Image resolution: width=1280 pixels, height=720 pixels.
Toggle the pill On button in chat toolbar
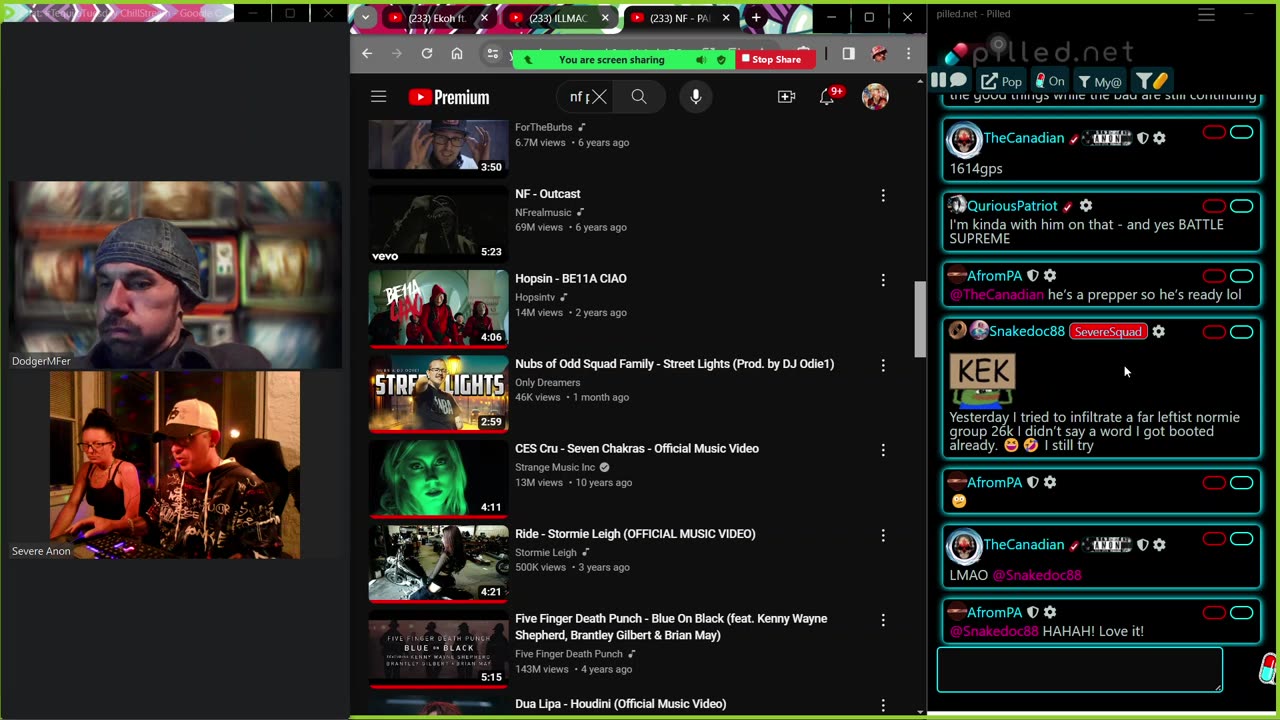click(1049, 82)
